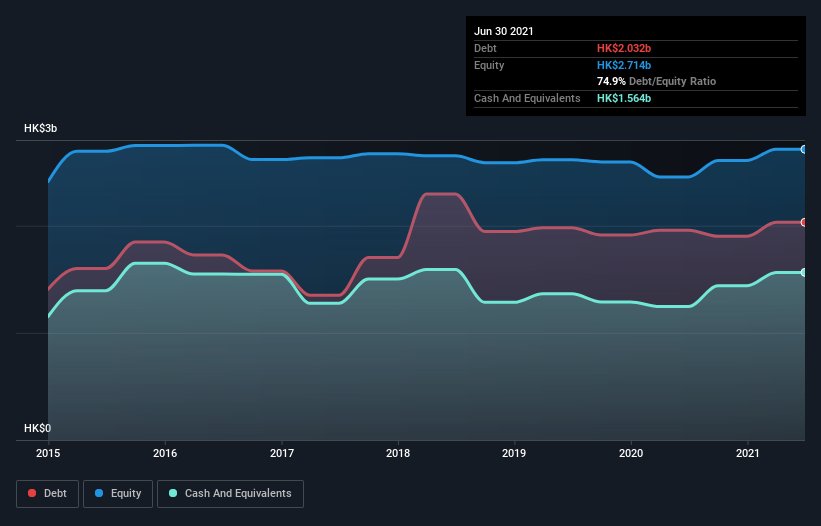Click the Equity label in tooltip
This screenshot has height=526, width=821.
coord(489,65)
